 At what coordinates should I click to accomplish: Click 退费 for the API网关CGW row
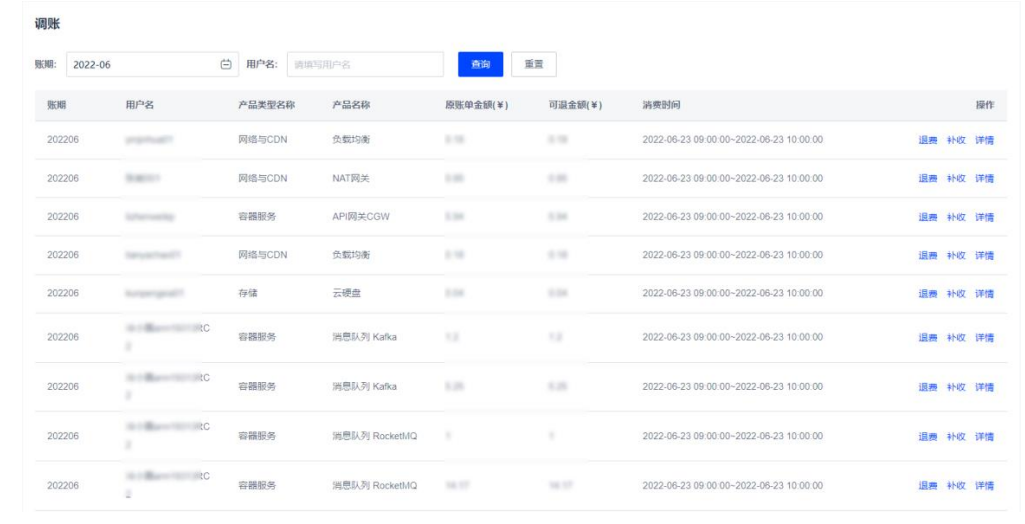coord(928,217)
